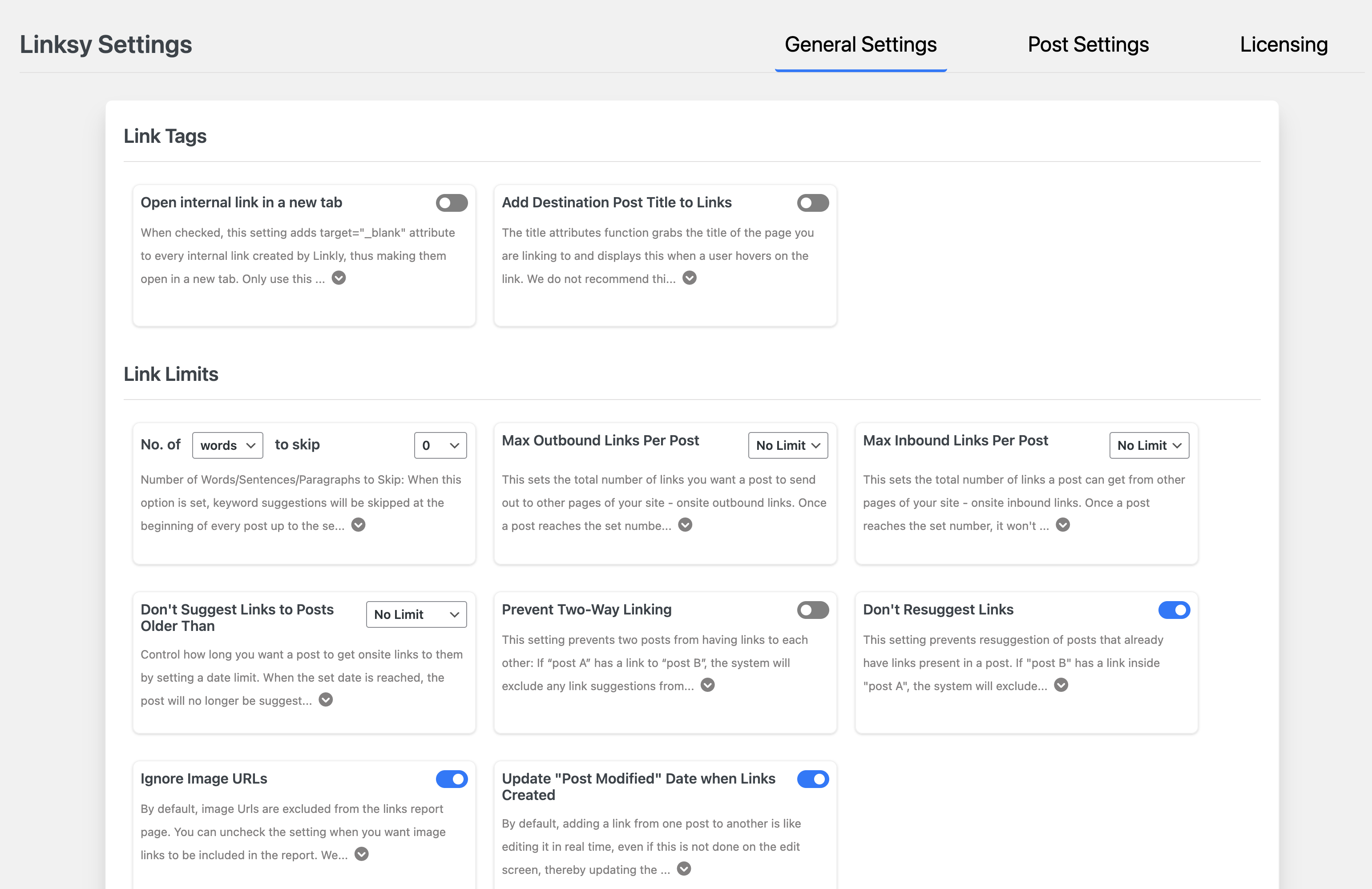1372x889 pixels.
Task: Toggle Update Post Modified Date switch
Action: pos(813,780)
